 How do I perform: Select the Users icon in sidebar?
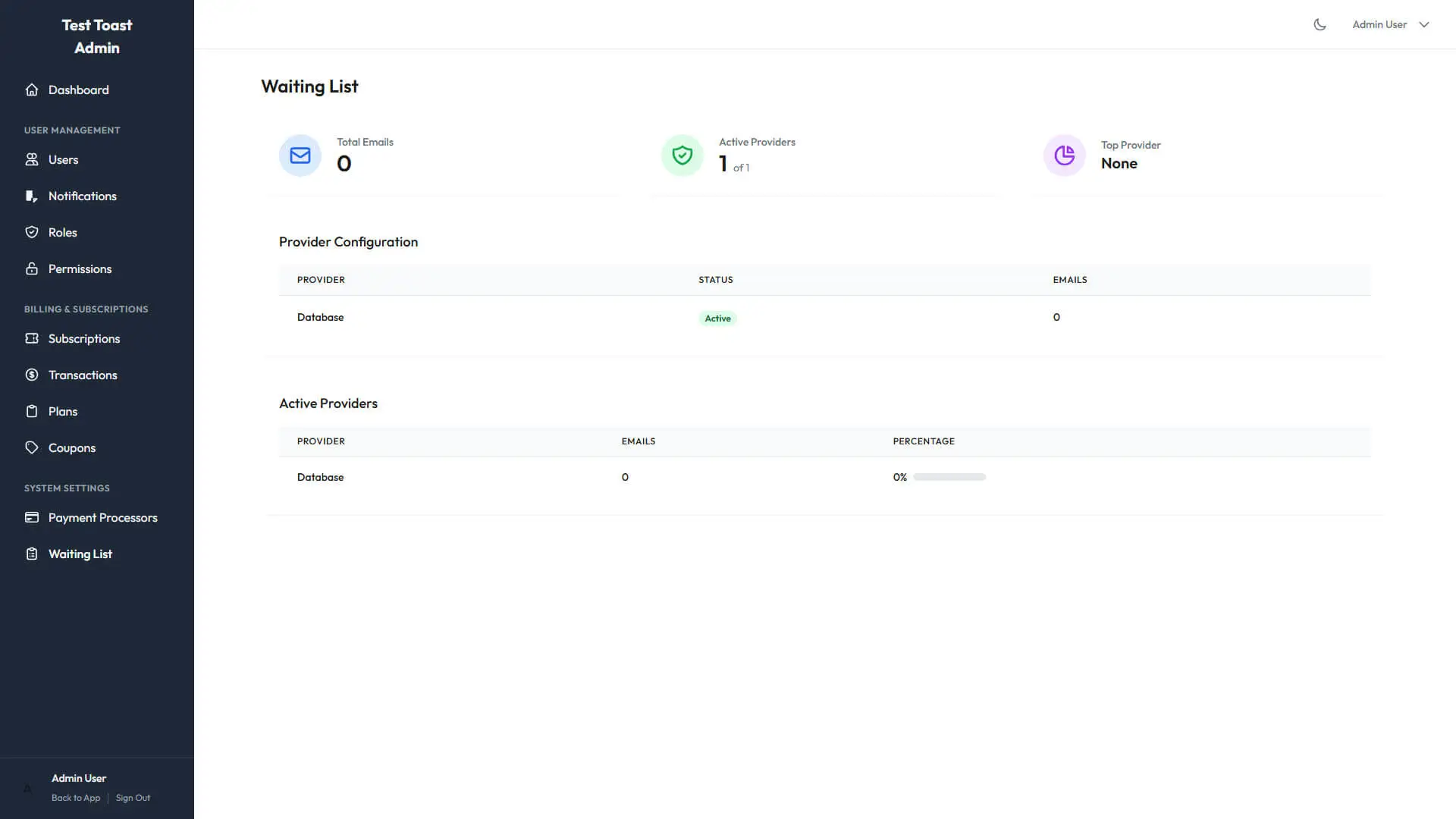click(x=32, y=159)
